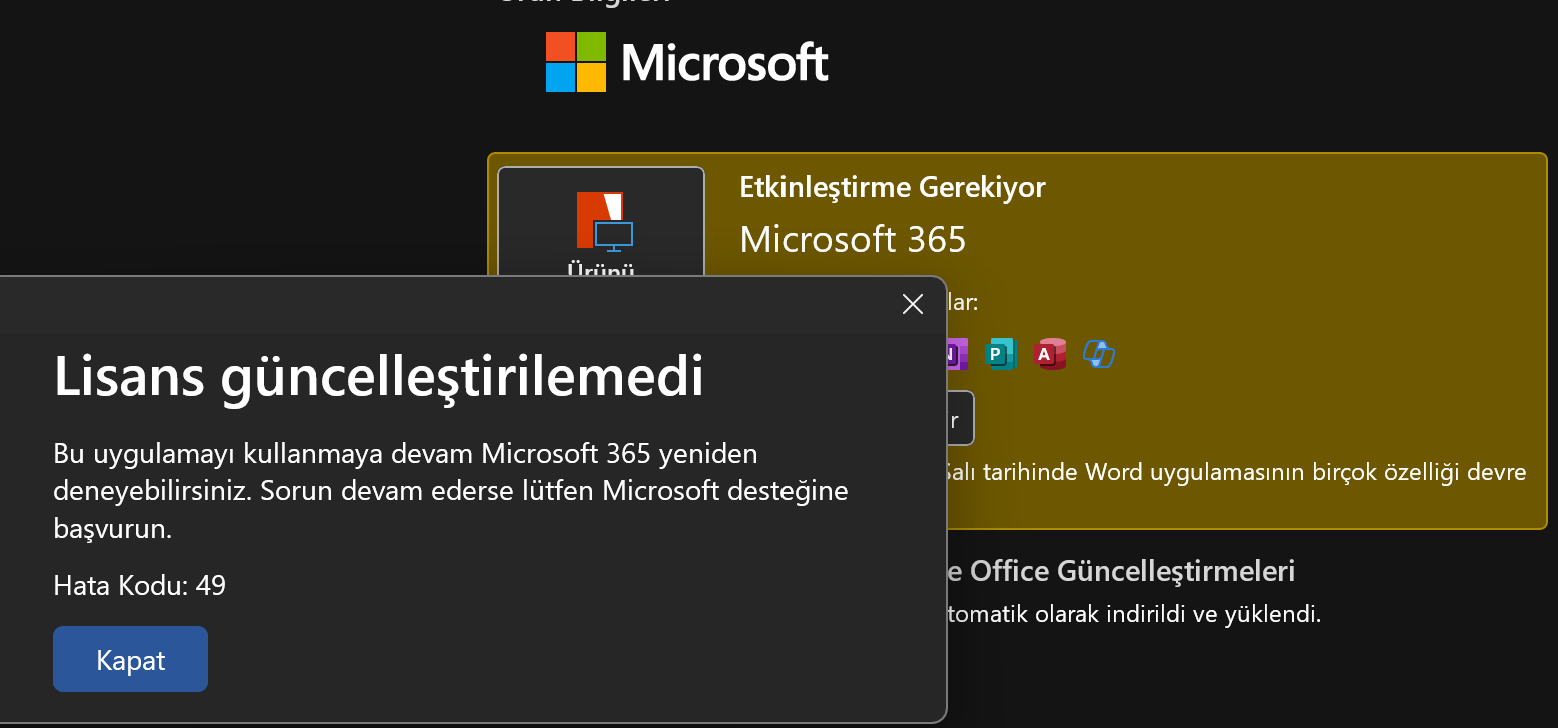Click the Ürünü activation button with Office icon
1558x728 pixels.
(601, 222)
